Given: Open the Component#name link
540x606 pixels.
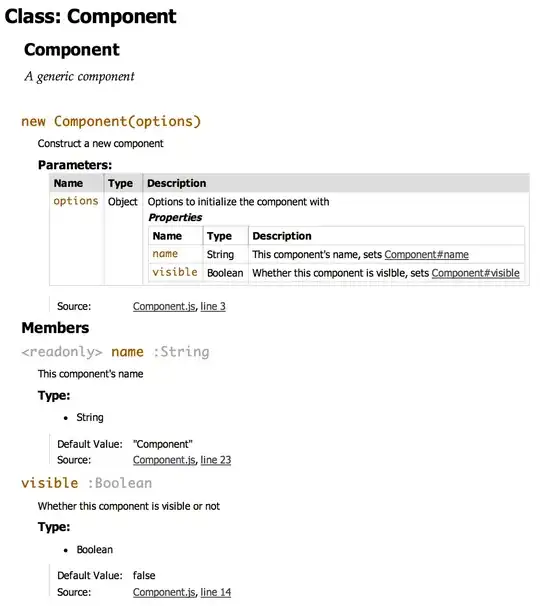Looking at the screenshot, I should [x=426, y=255].
